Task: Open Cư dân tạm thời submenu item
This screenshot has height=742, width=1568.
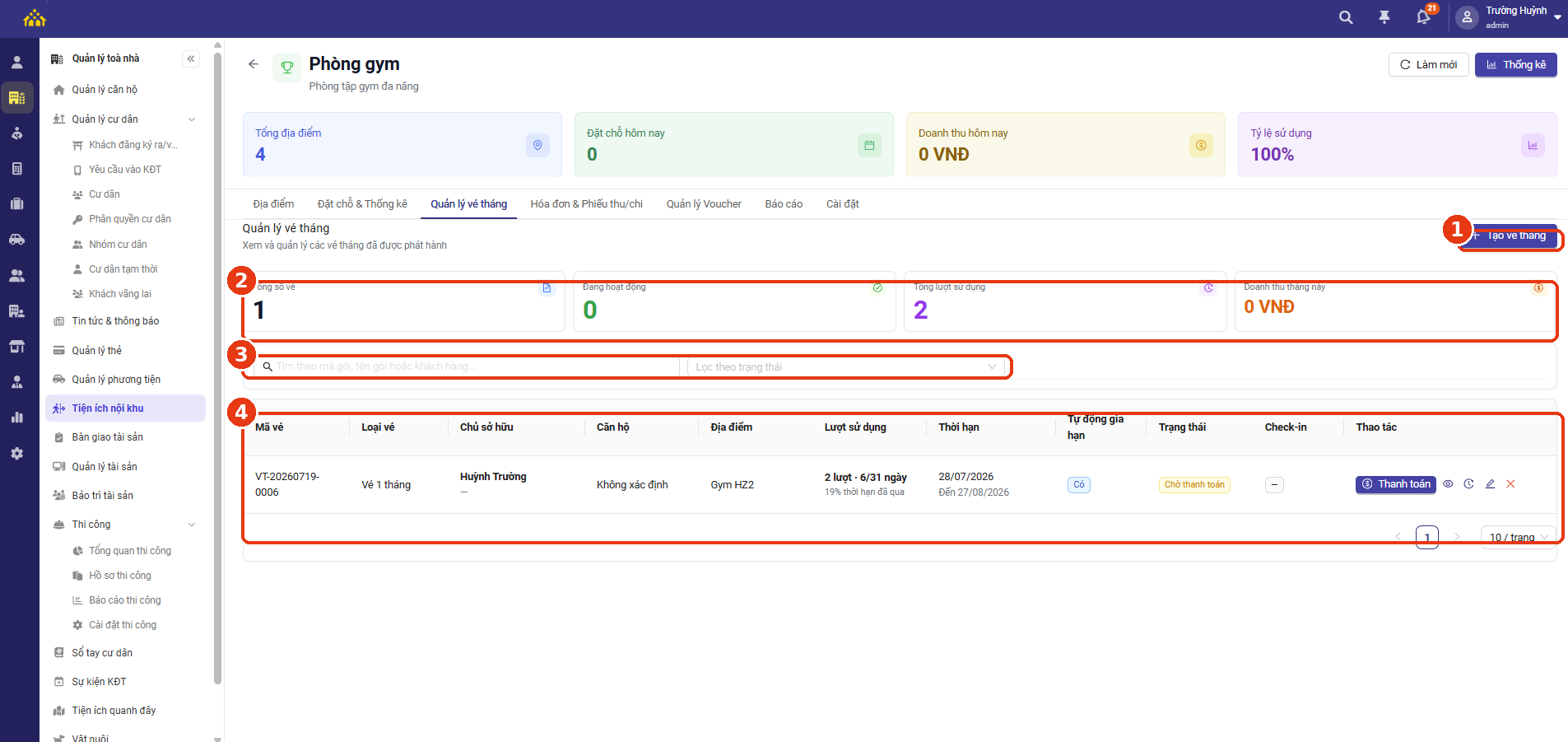Action: pos(123,269)
